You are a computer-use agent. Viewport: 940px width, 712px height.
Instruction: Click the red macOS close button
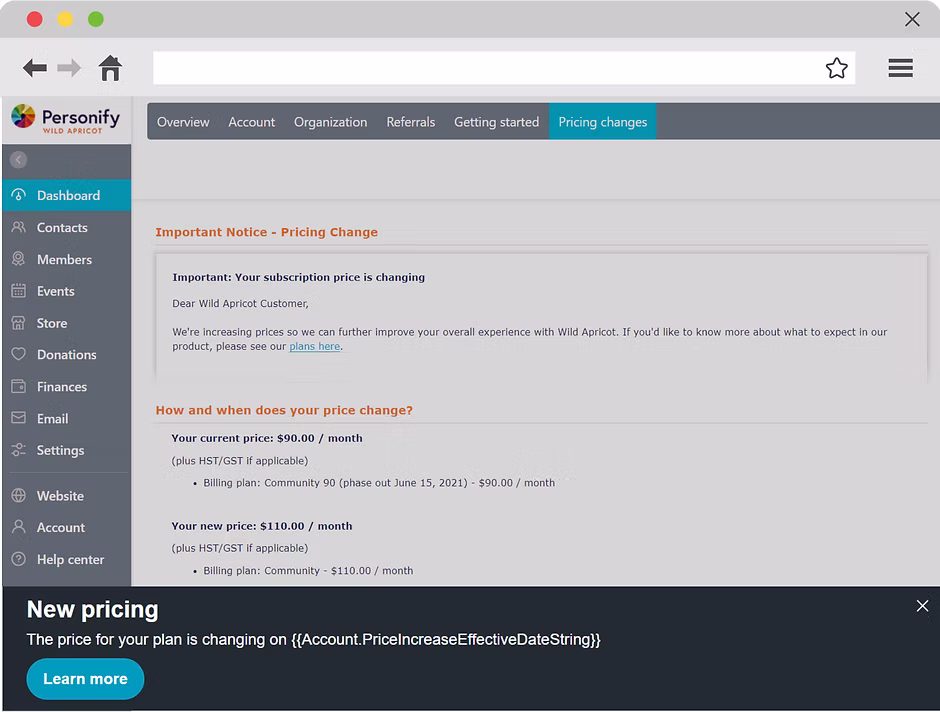tap(35, 19)
